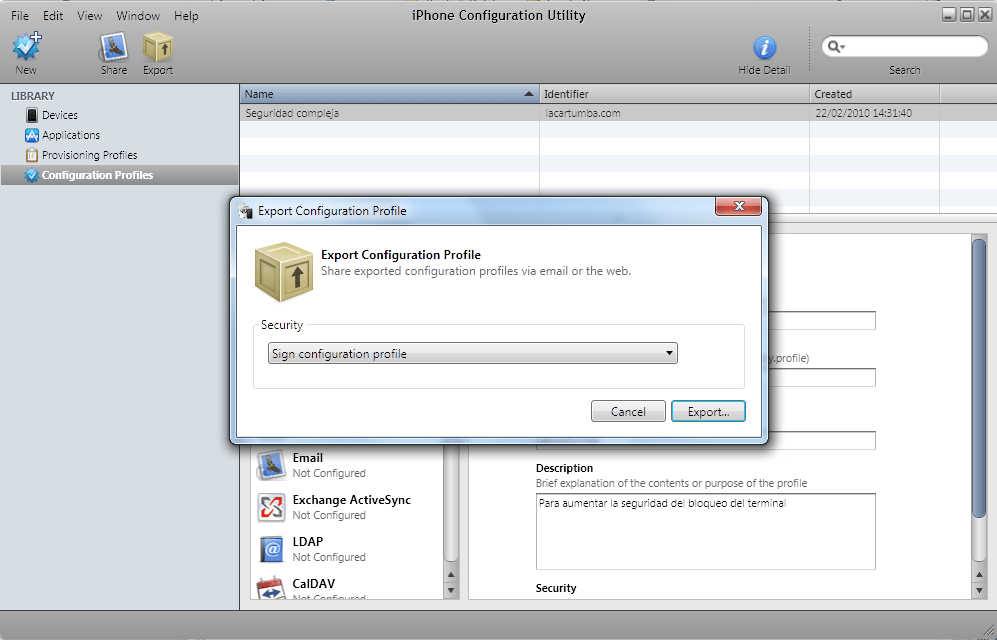Click the search magnifier icon
Viewport: 997px width, 640px height.
click(x=833, y=46)
